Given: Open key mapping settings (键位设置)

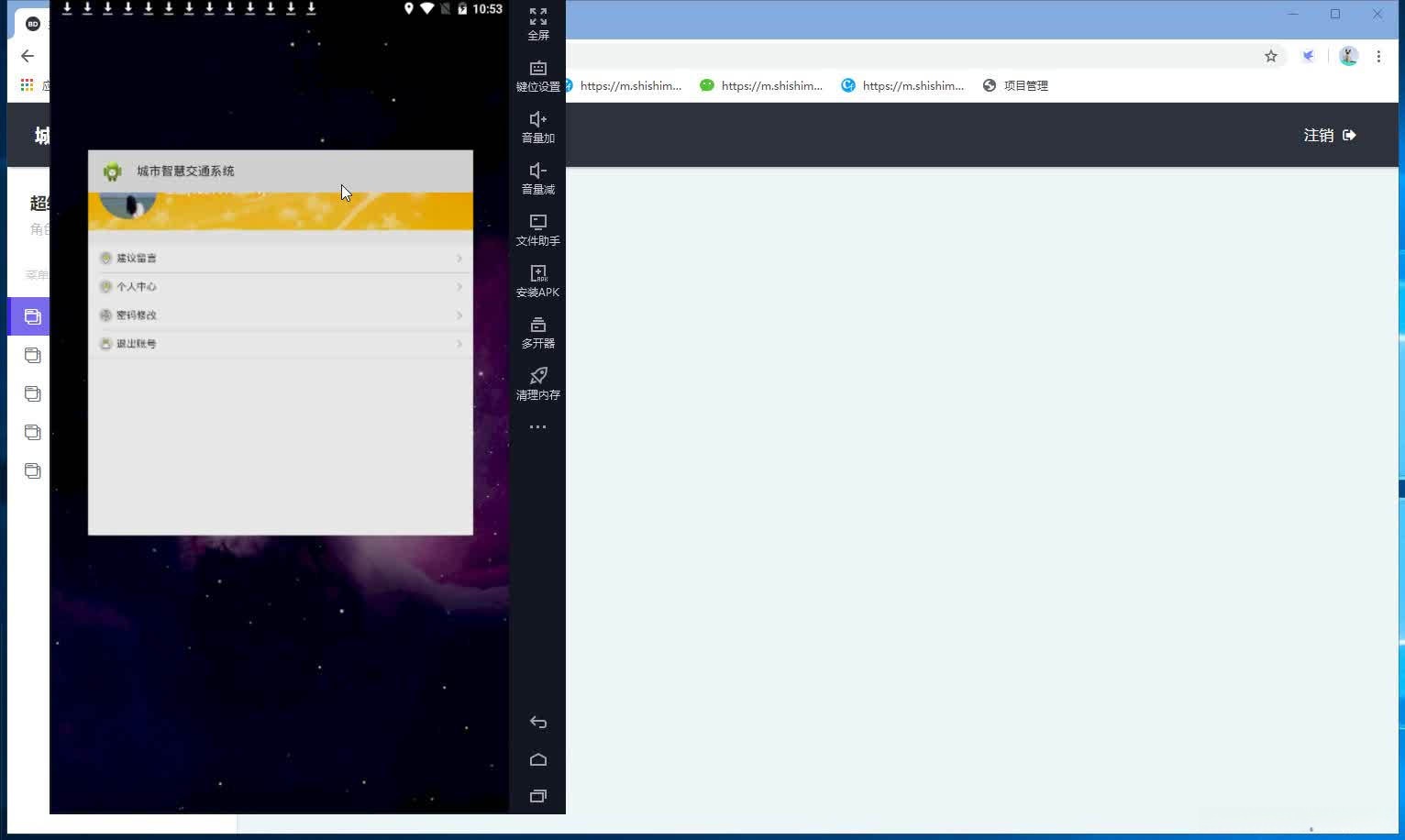Looking at the screenshot, I should coord(538,76).
